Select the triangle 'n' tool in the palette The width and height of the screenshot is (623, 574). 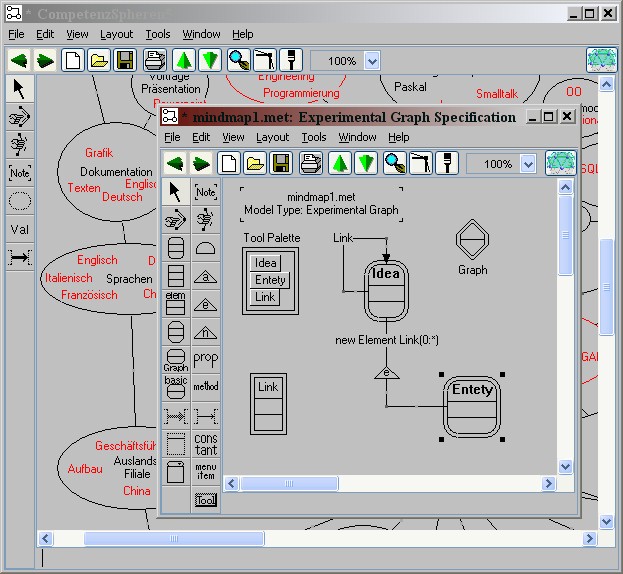[x=206, y=332]
